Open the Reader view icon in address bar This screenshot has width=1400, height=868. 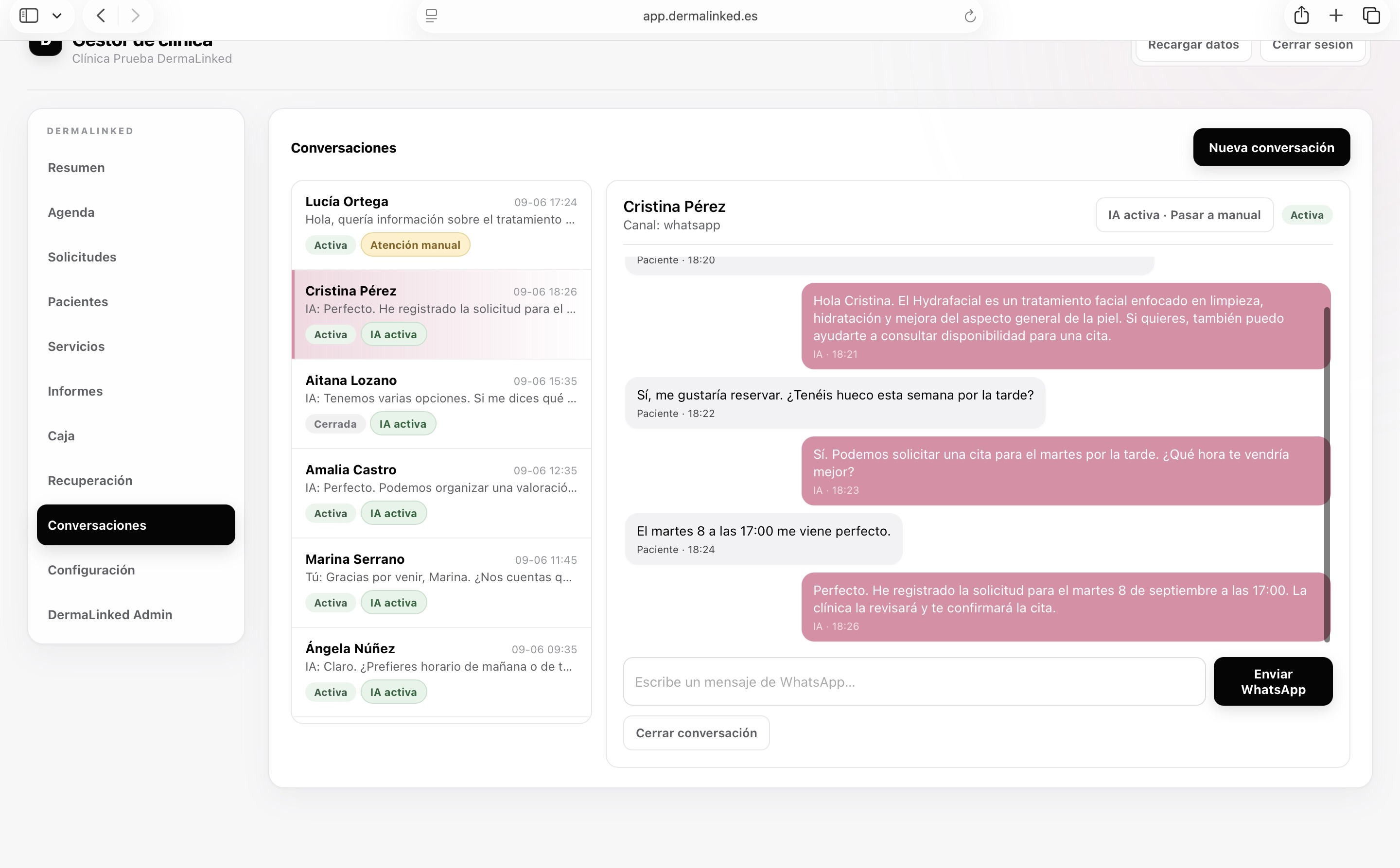[431, 16]
